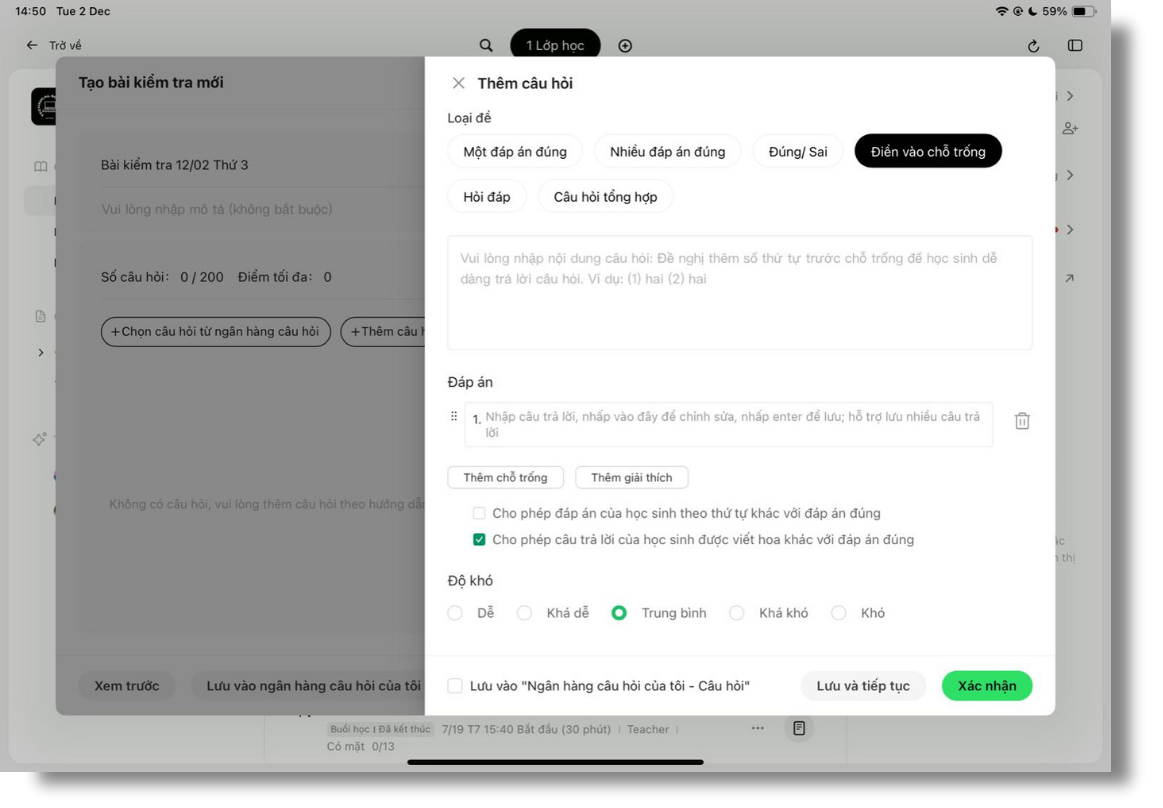The height and width of the screenshot is (808, 1163).
Task: Select the 'Đúng/ Sai' question type
Action: pyautogui.click(x=797, y=152)
